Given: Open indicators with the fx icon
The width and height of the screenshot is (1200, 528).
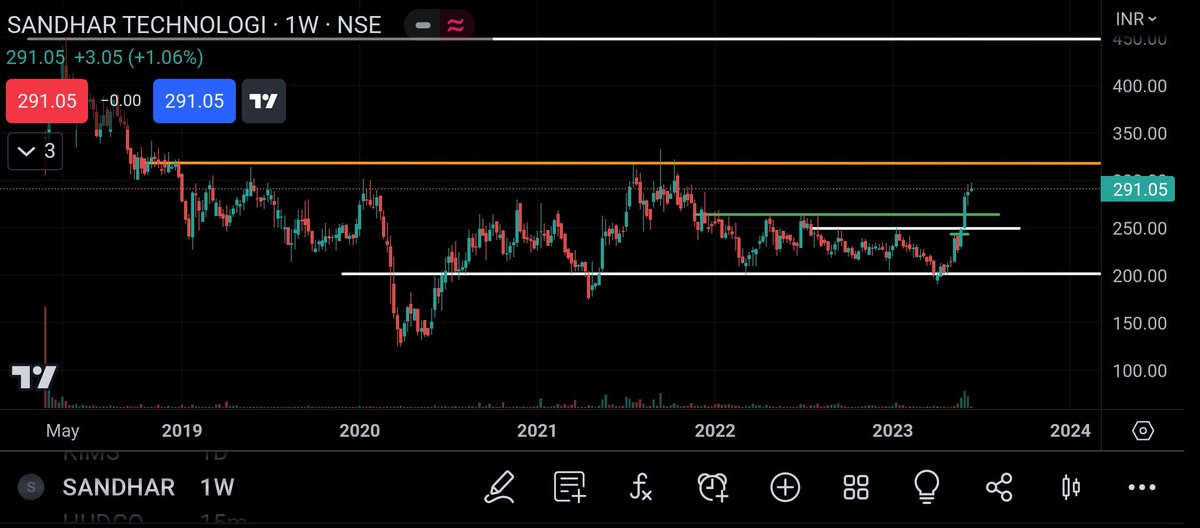Looking at the screenshot, I should click(x=641, y=487).
